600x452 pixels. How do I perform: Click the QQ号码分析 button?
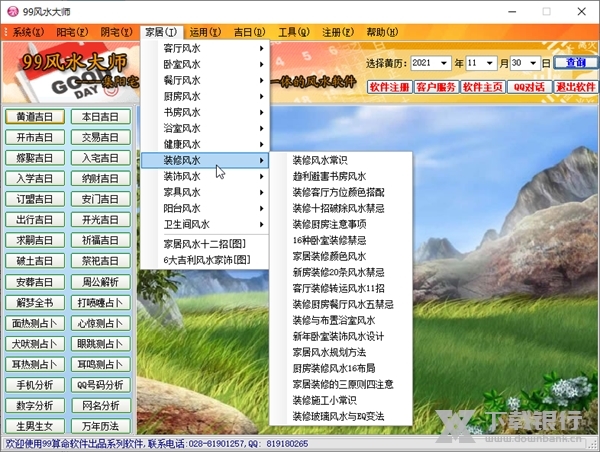click(101, 385)
